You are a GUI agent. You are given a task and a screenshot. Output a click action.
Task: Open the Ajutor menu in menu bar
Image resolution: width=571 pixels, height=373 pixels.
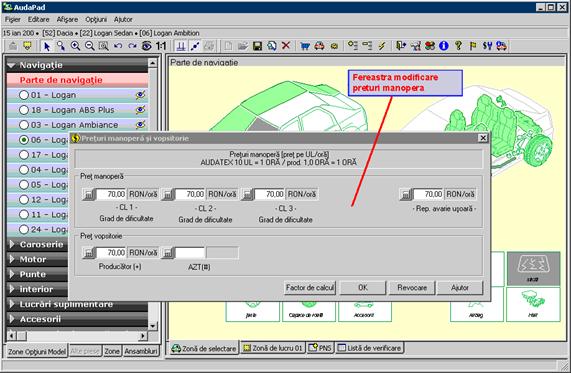(x=123, y=19)
